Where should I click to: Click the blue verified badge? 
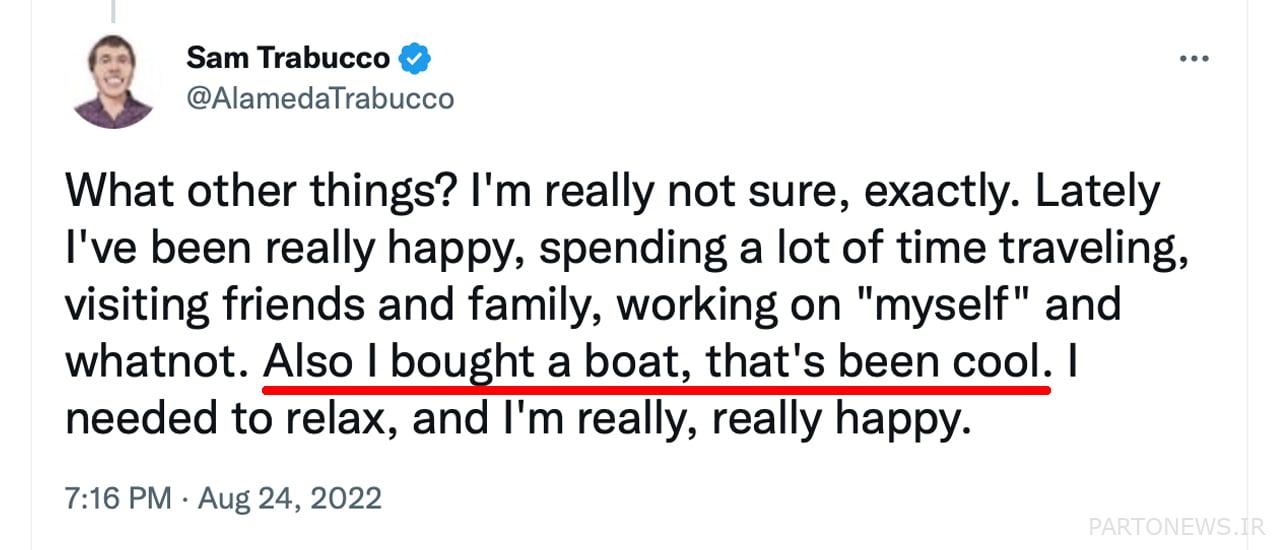415,59
